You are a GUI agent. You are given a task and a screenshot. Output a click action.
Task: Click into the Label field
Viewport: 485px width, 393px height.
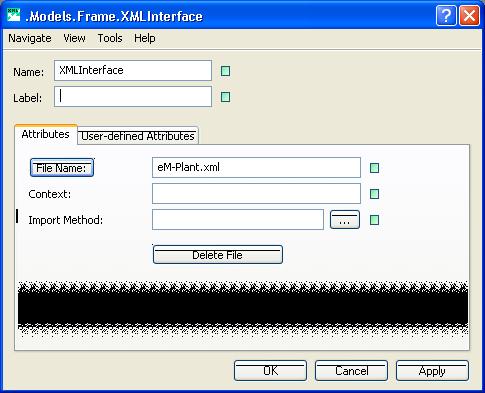(133, 97)
